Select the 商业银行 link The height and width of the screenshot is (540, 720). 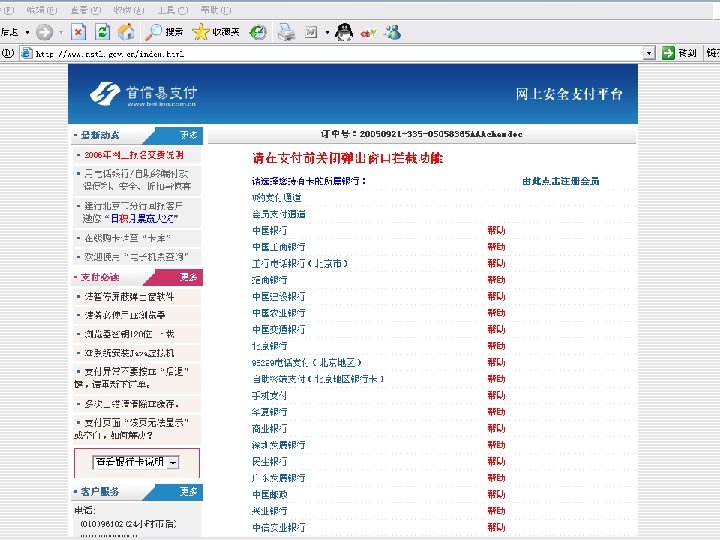coord(270,428)
